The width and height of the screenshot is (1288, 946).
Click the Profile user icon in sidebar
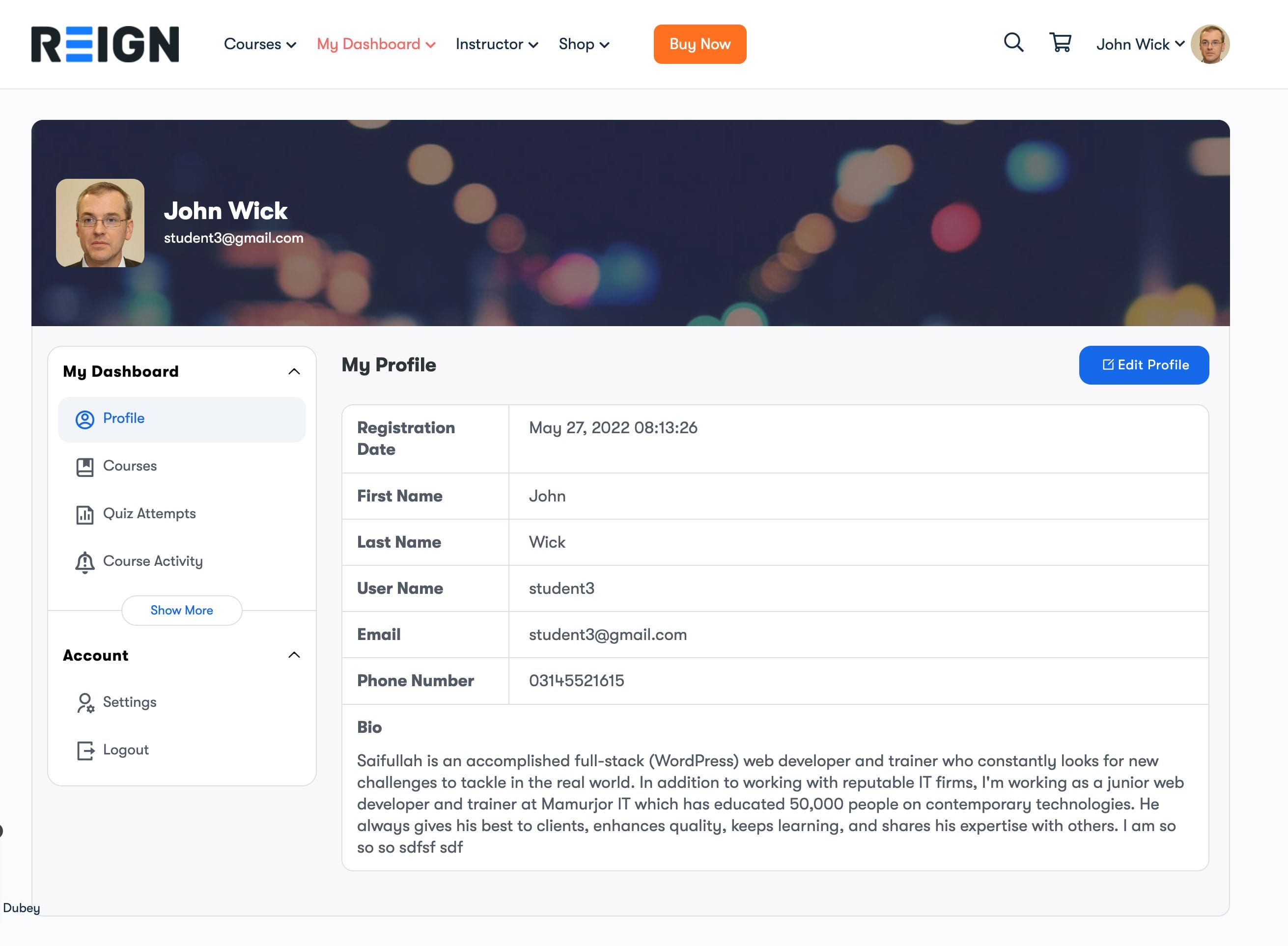(85, 420)
